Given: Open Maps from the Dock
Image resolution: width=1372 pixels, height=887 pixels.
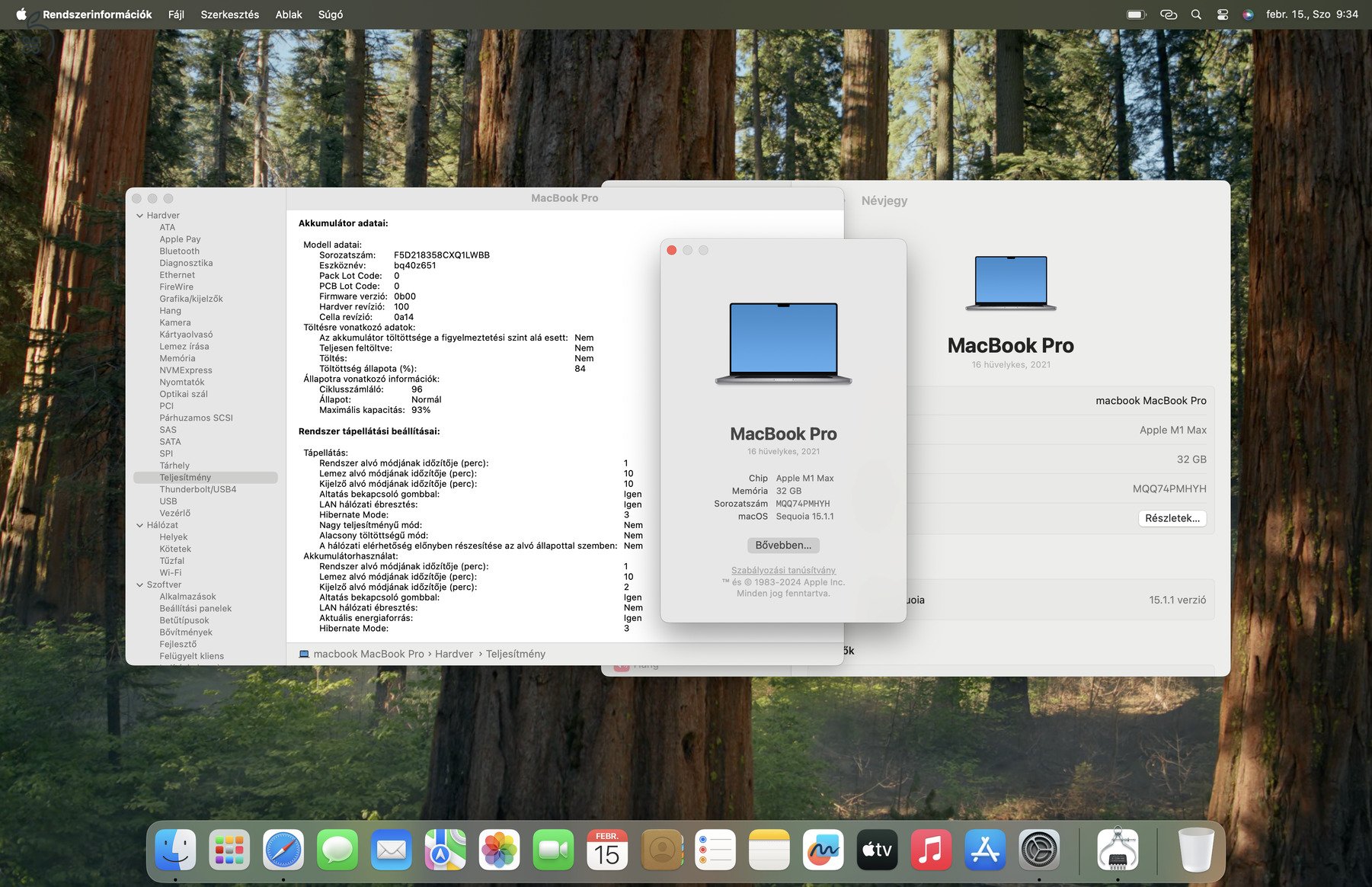Looking at the screenshot, I should click(x=446, y=850).
